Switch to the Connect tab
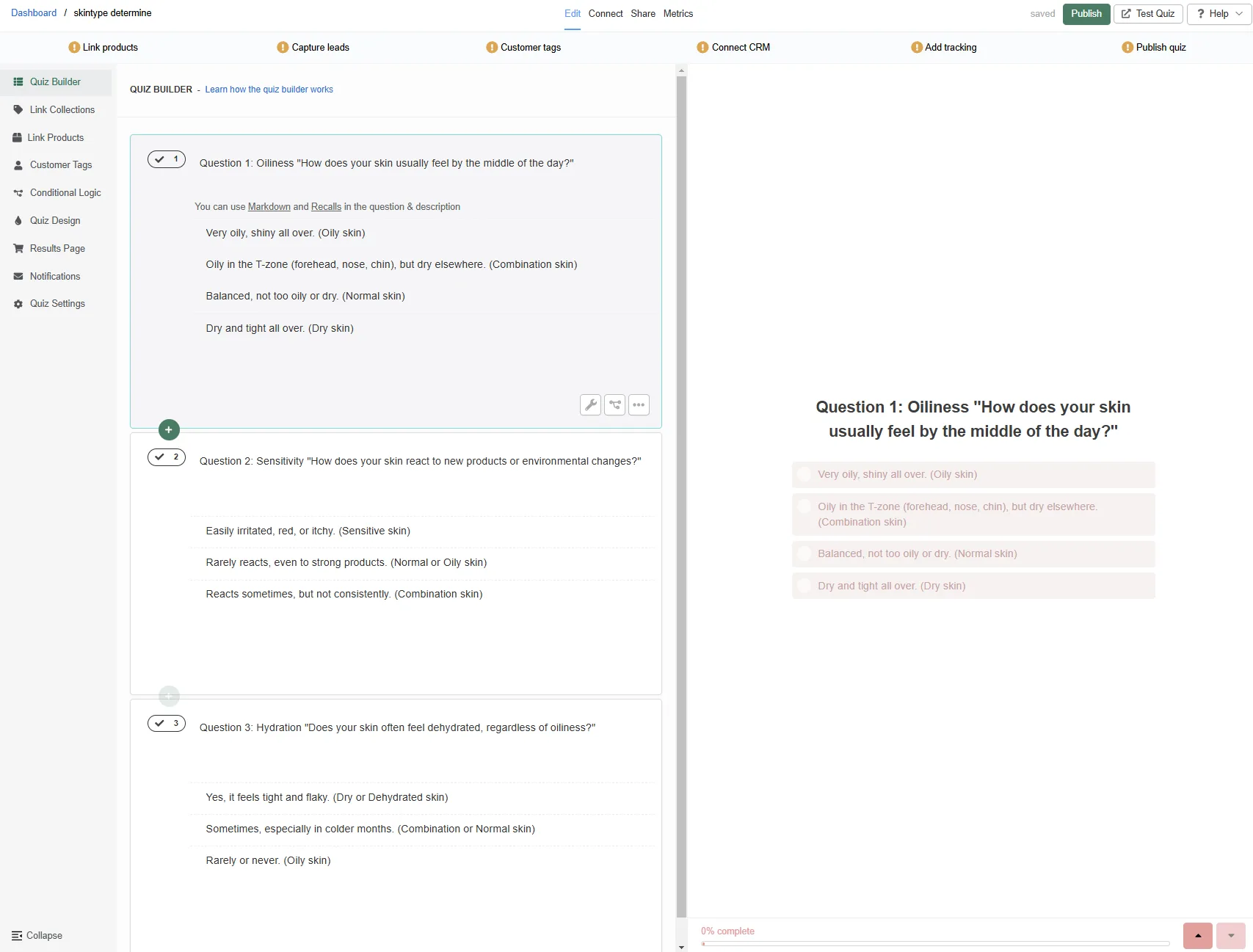1253x952 pixels. click(x=606, y=14)
